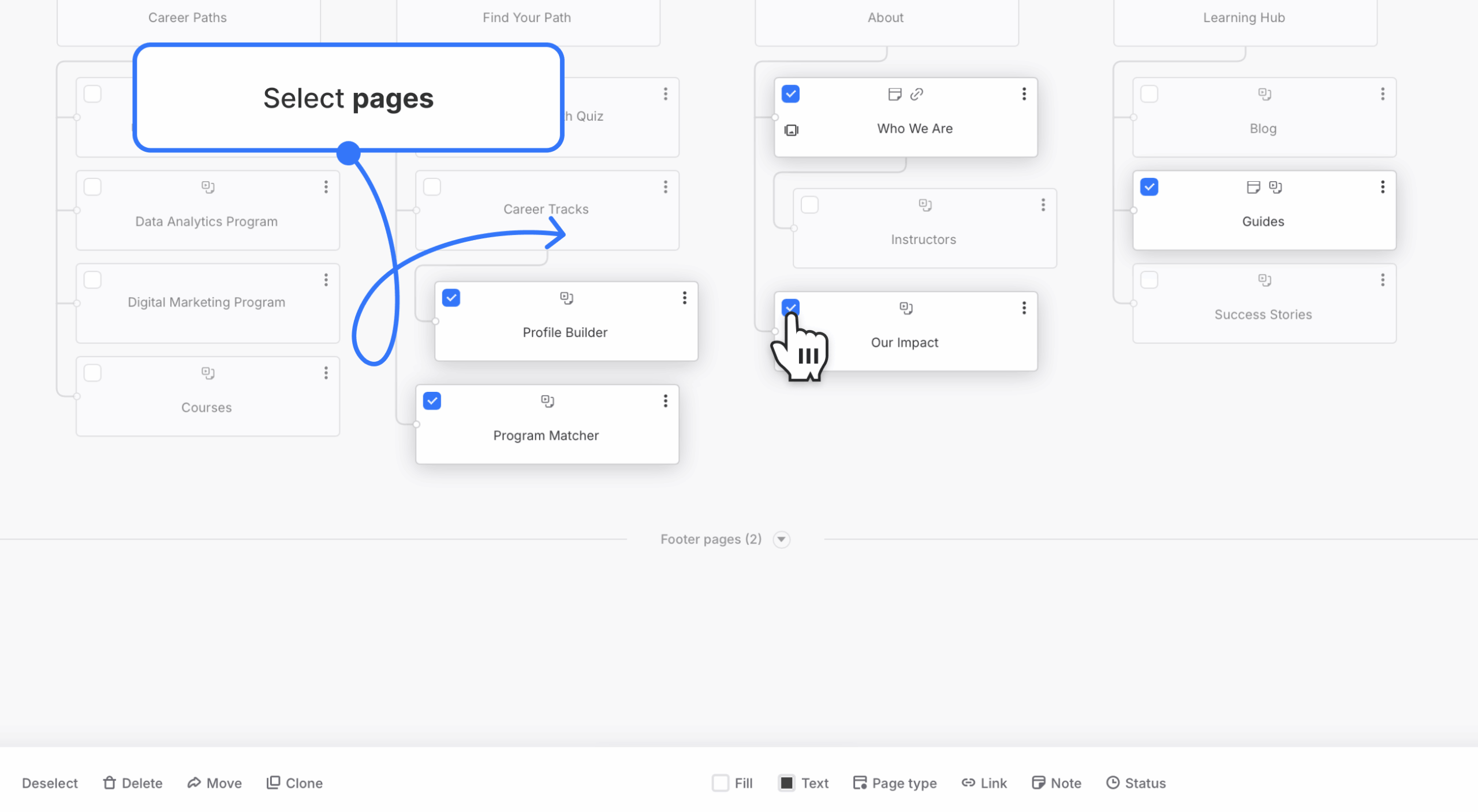Delete the selected pages
Screen dimensions: 1478x812
pos(133,783)
